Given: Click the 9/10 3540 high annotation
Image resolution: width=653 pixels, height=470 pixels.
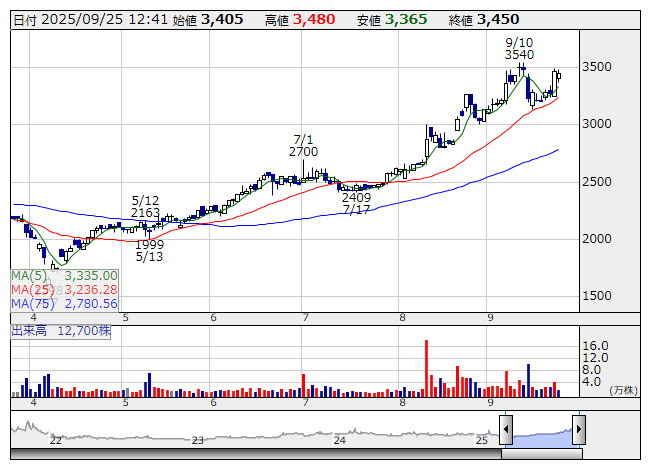Looking at the screenshot, I should [519, 48].
